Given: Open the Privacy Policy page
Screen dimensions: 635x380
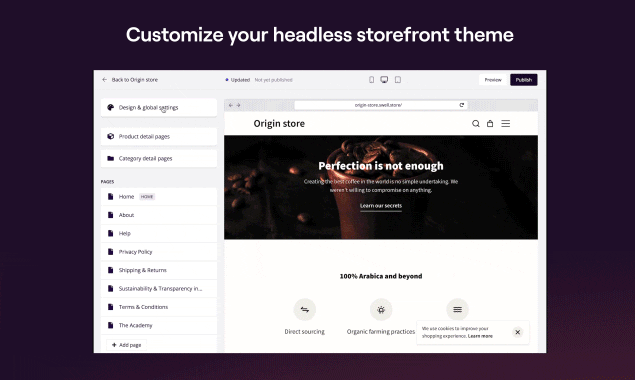Looking at the screenshot, I should click(x=159, y=252).
